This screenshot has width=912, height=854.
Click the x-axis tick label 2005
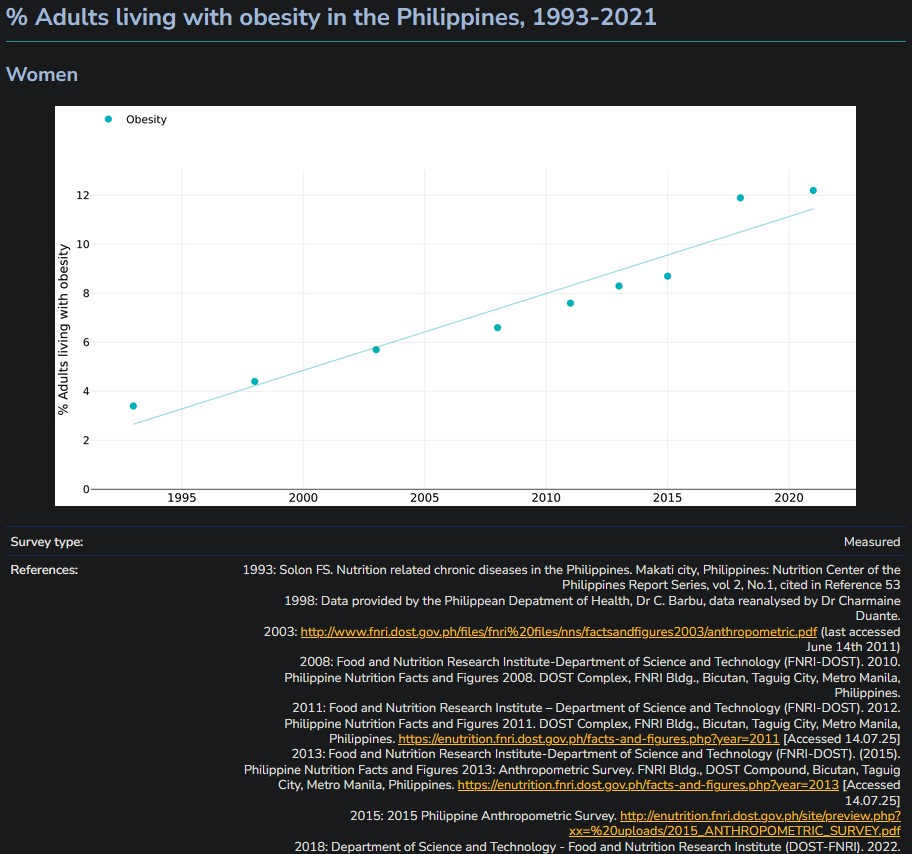pos(425,498)
